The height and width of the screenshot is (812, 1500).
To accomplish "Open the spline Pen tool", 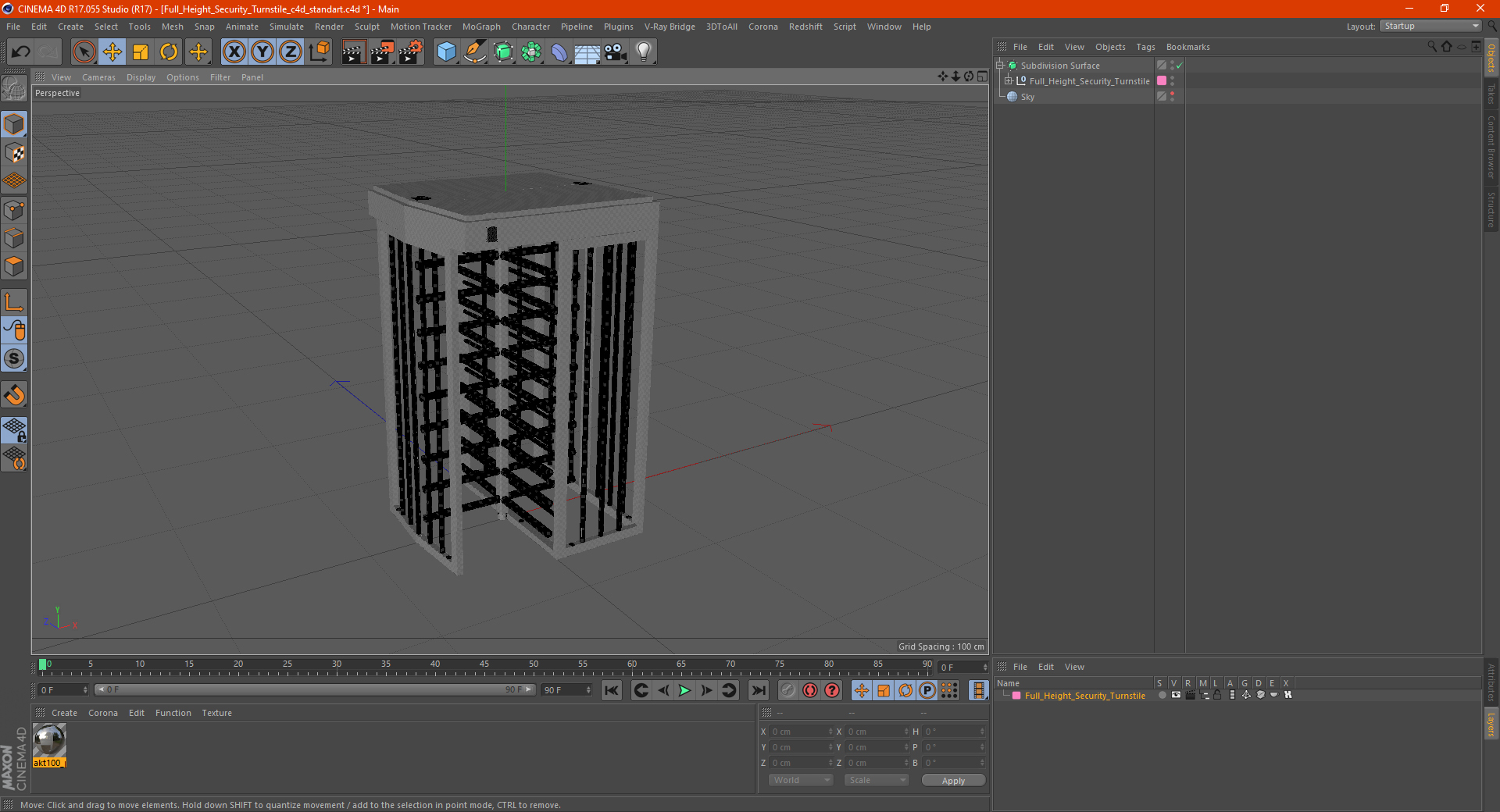I will point(474,52).
